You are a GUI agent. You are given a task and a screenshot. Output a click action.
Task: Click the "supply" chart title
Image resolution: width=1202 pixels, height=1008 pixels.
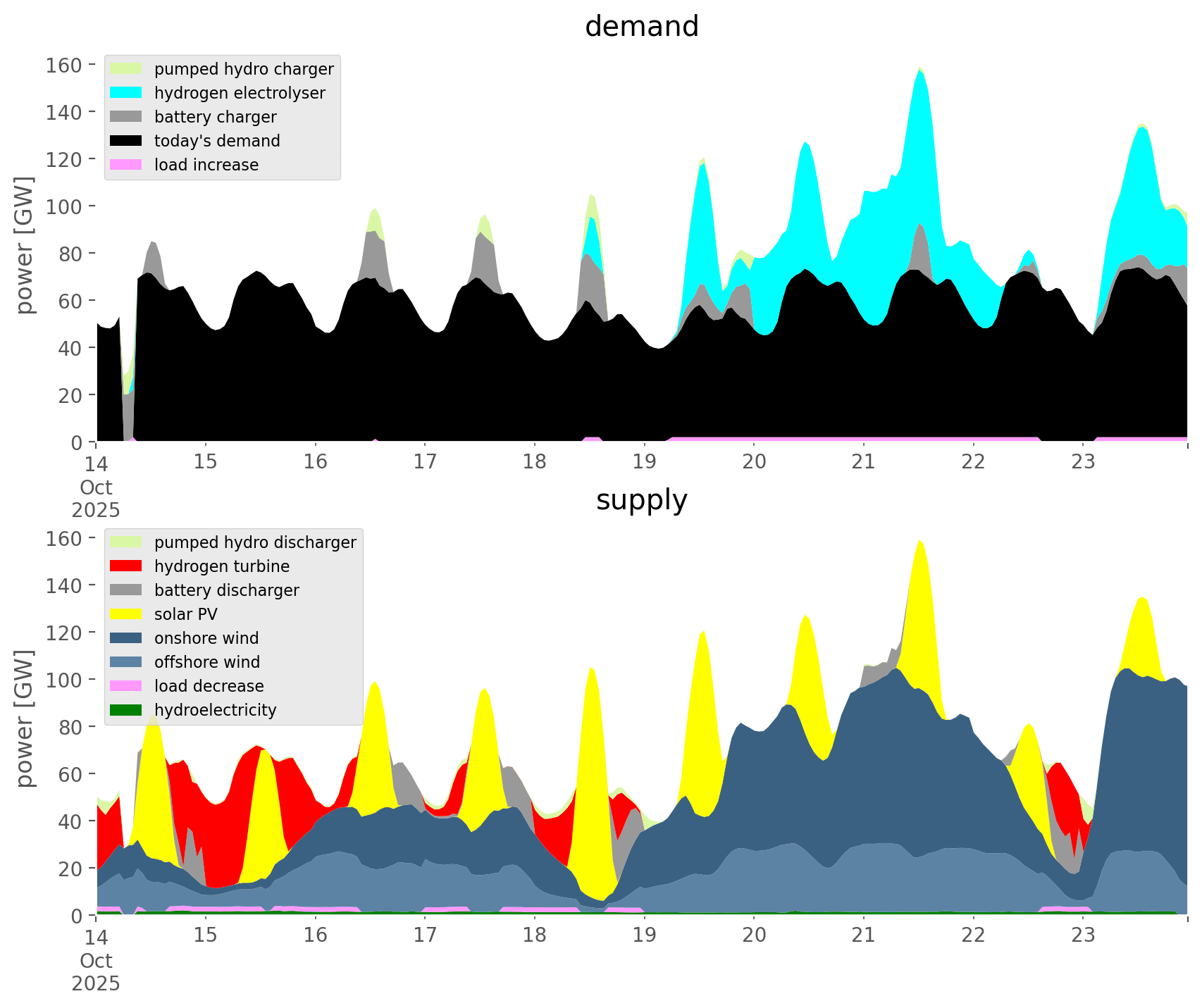tap(641, 500)
